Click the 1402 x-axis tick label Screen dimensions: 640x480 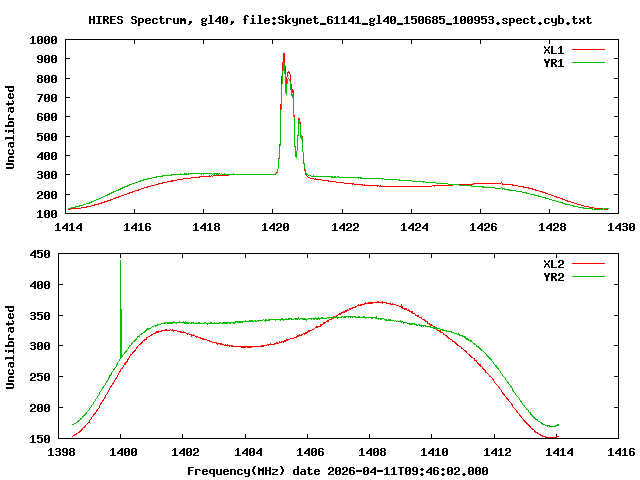(x=185, y=452)
